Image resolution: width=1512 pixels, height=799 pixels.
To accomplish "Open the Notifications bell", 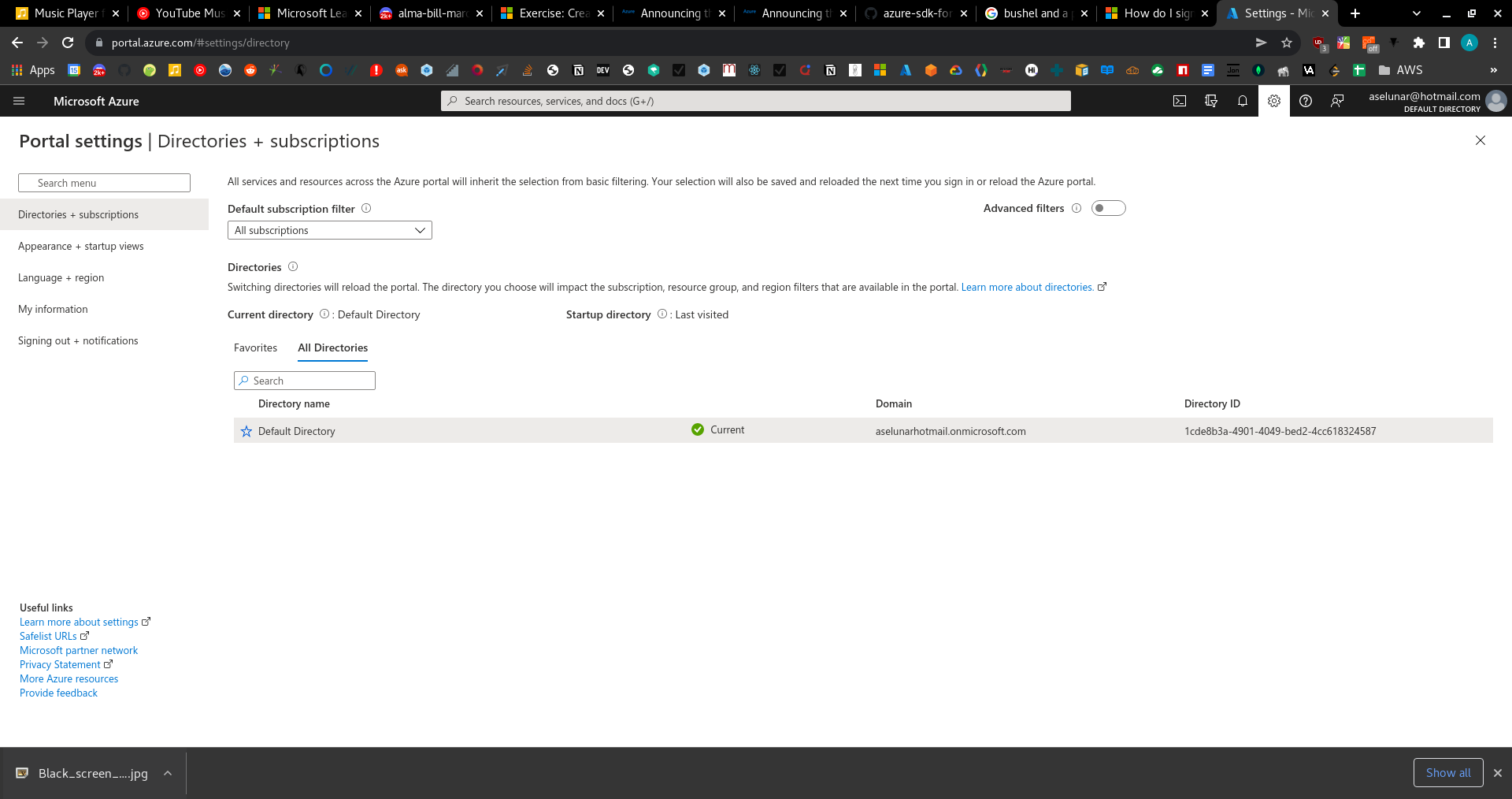I will click(1243, 101).
